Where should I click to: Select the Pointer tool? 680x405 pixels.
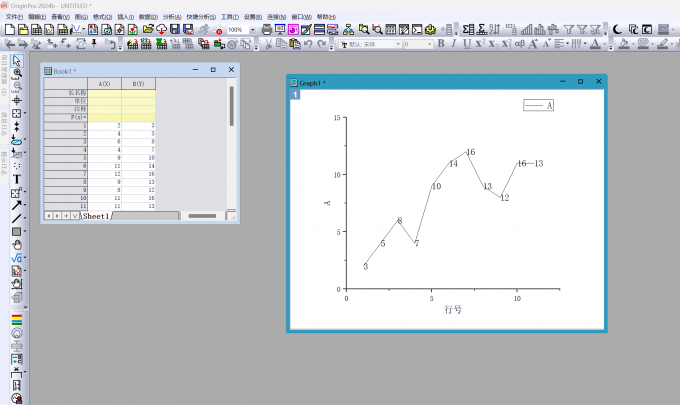[x=16, y=61]
